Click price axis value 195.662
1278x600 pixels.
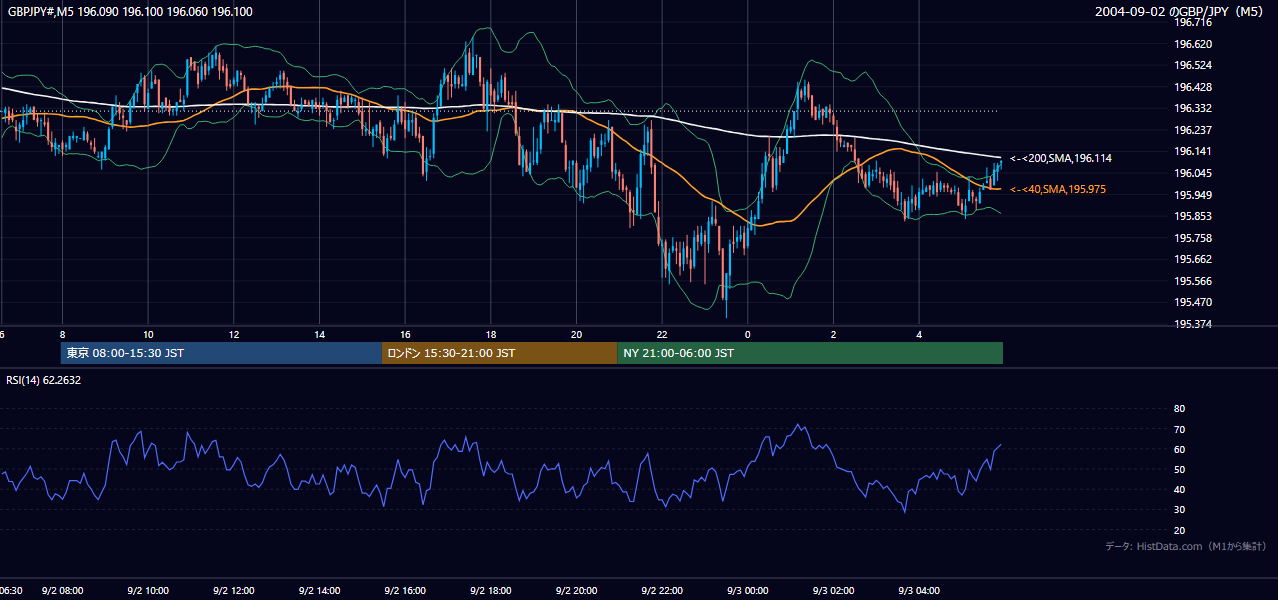[x=1192, y=259]
